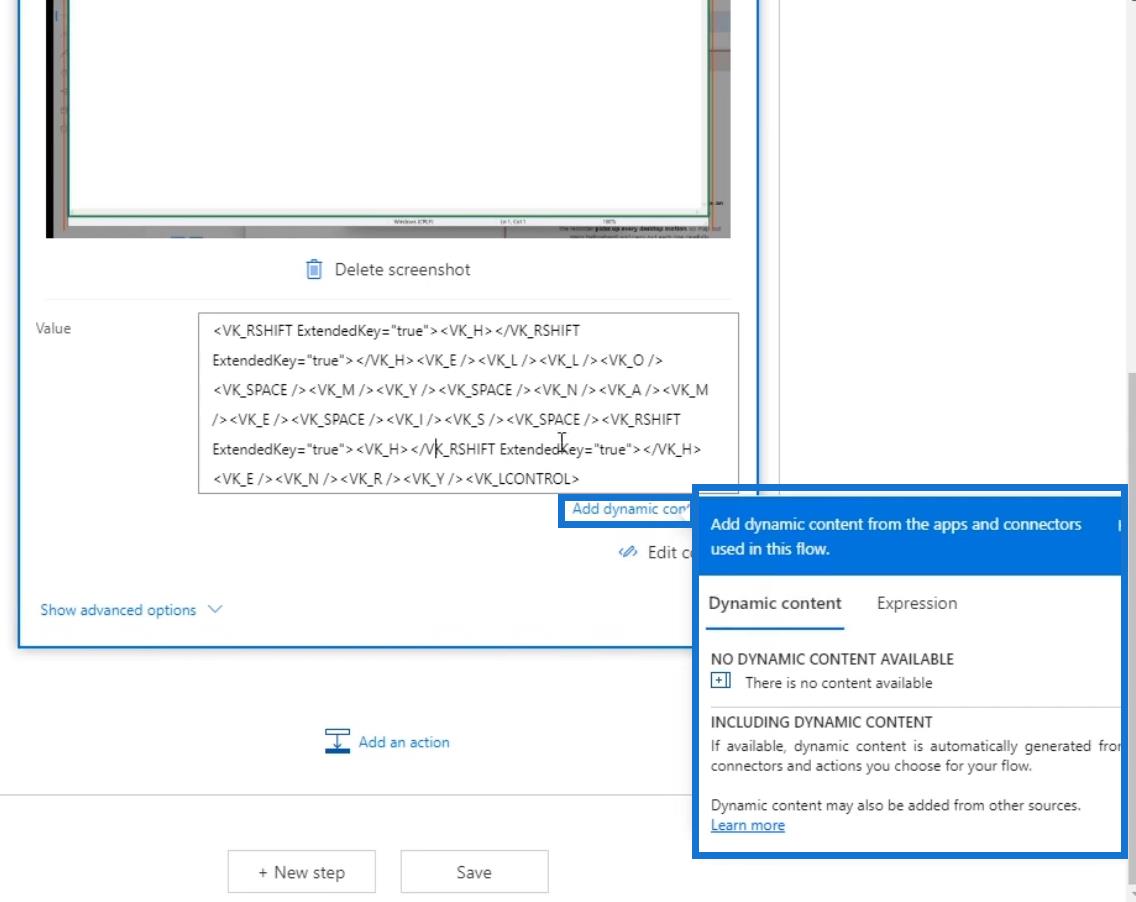Click the 'Value' field label
This screenshot has width=1136, height=902.
click(x=53, y=328)
